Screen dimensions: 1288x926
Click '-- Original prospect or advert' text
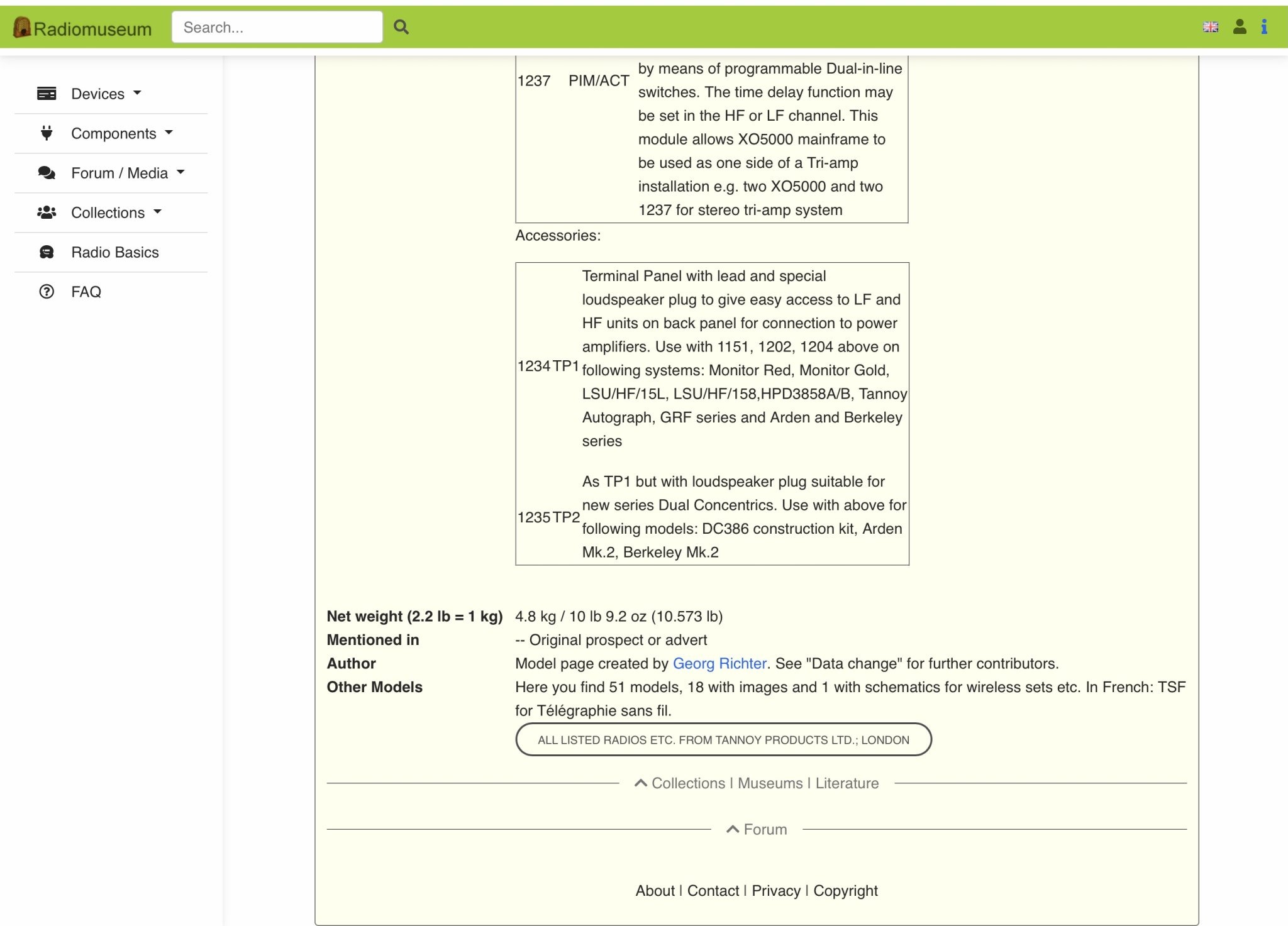[611, 640]
